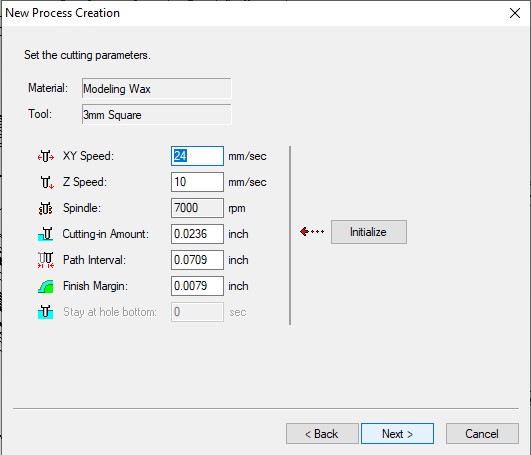Select the XY Speed input field
531x455 pixels.
point(197,156)
